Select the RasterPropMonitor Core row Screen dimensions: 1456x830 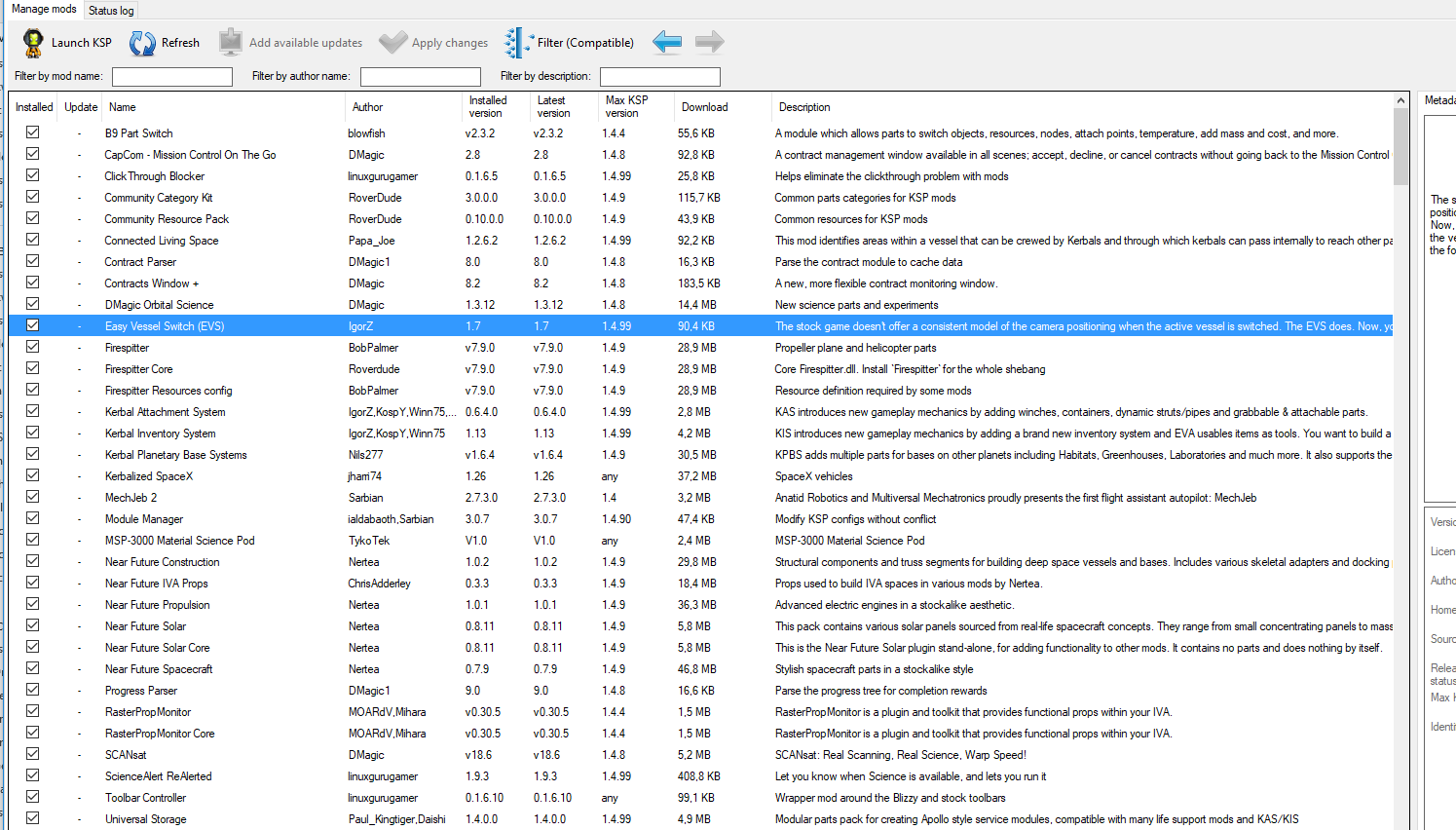(x=701, y=734)
